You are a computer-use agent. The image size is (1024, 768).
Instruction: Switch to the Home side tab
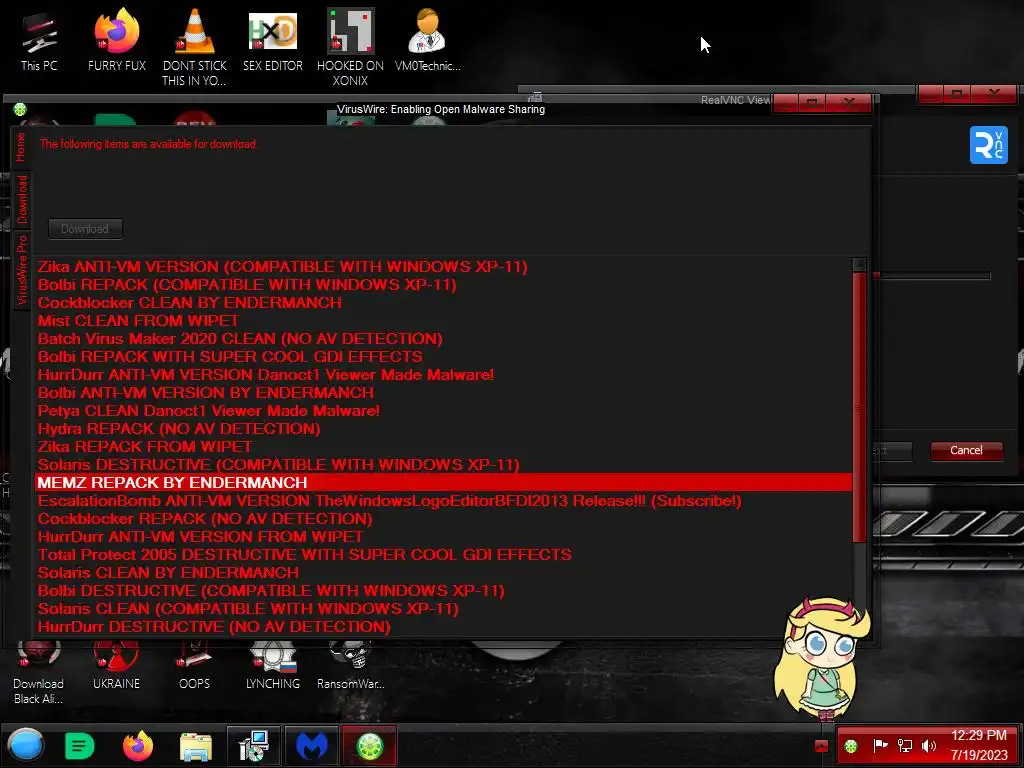pyautogui.click(x=20, y=147)
